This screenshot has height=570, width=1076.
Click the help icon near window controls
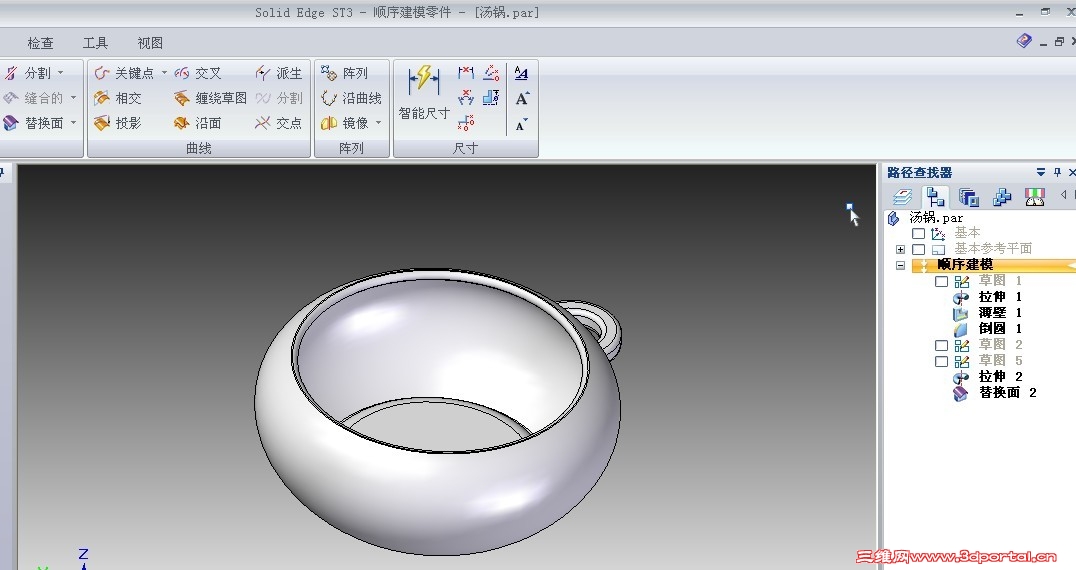tap(1024, 42)
